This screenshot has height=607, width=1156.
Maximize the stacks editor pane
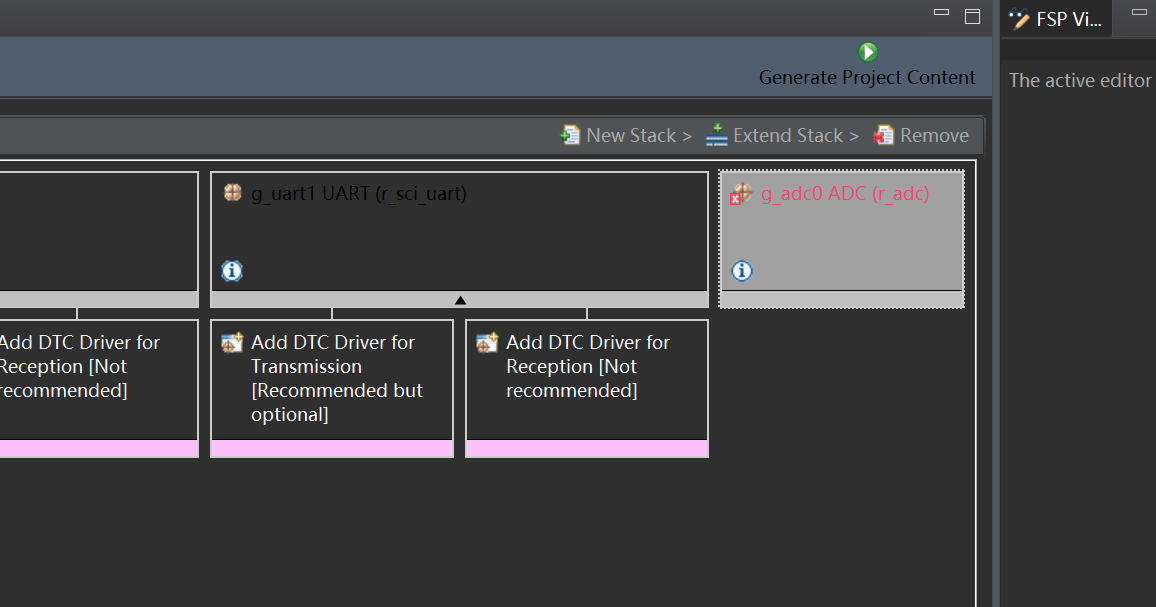[972, 16]
